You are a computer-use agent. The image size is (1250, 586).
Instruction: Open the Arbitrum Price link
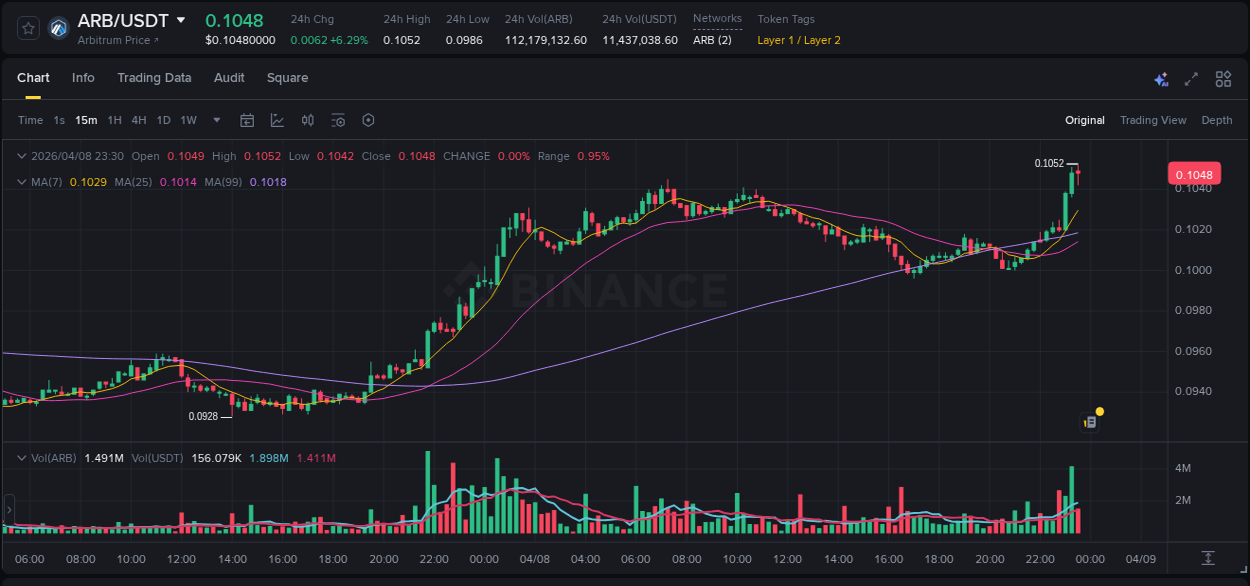[115, 41]
